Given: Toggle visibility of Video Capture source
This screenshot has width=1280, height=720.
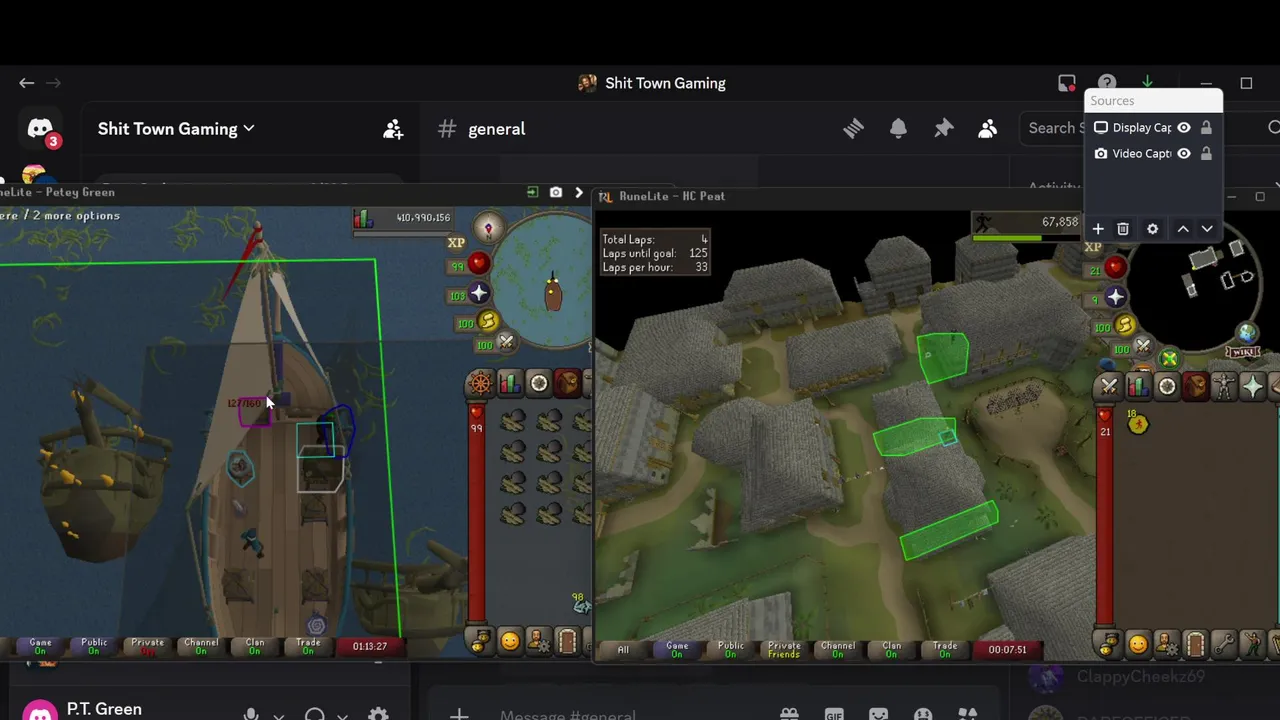Looking at the screenshot, I should [1184, 153].
